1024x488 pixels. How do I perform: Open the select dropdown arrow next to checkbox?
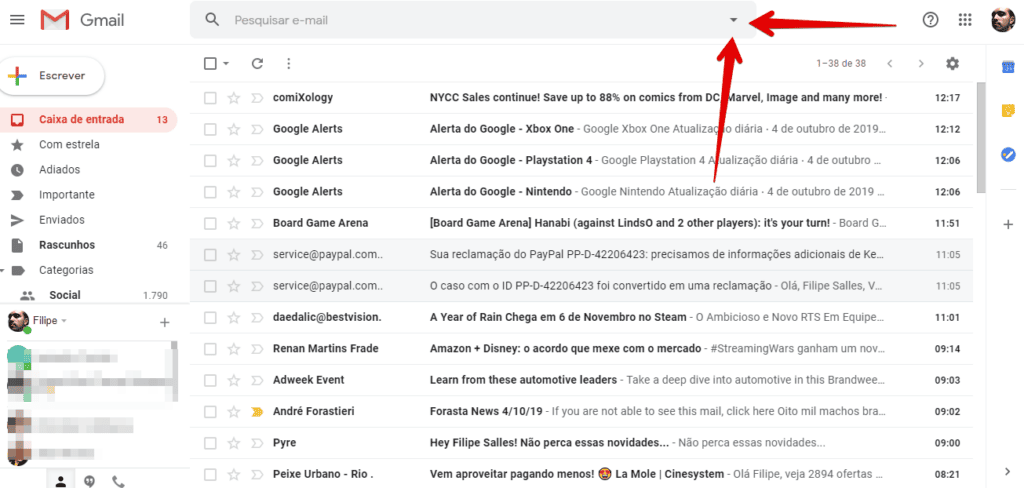[226, 63]
